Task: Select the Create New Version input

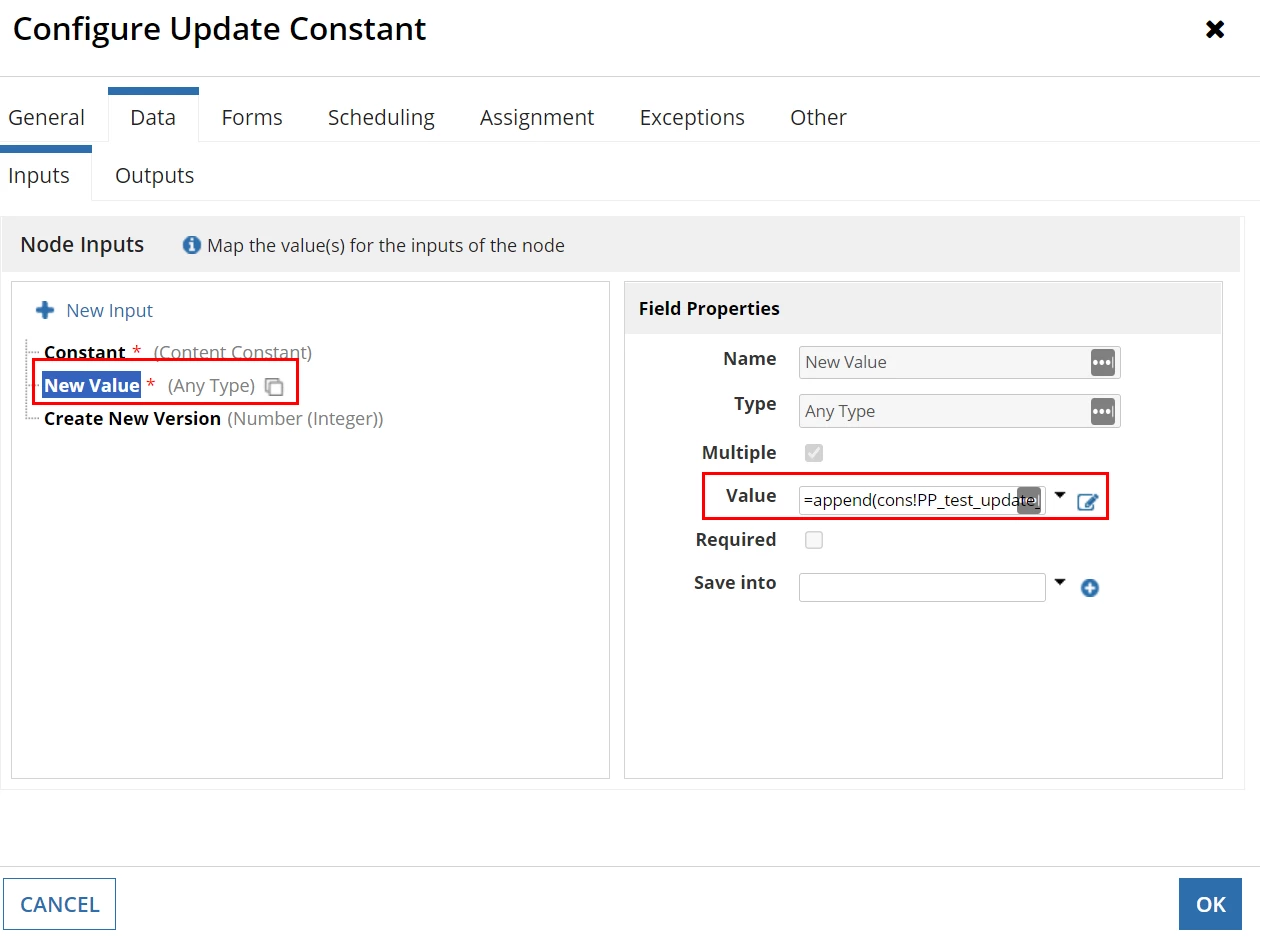Action: (132, 418)
